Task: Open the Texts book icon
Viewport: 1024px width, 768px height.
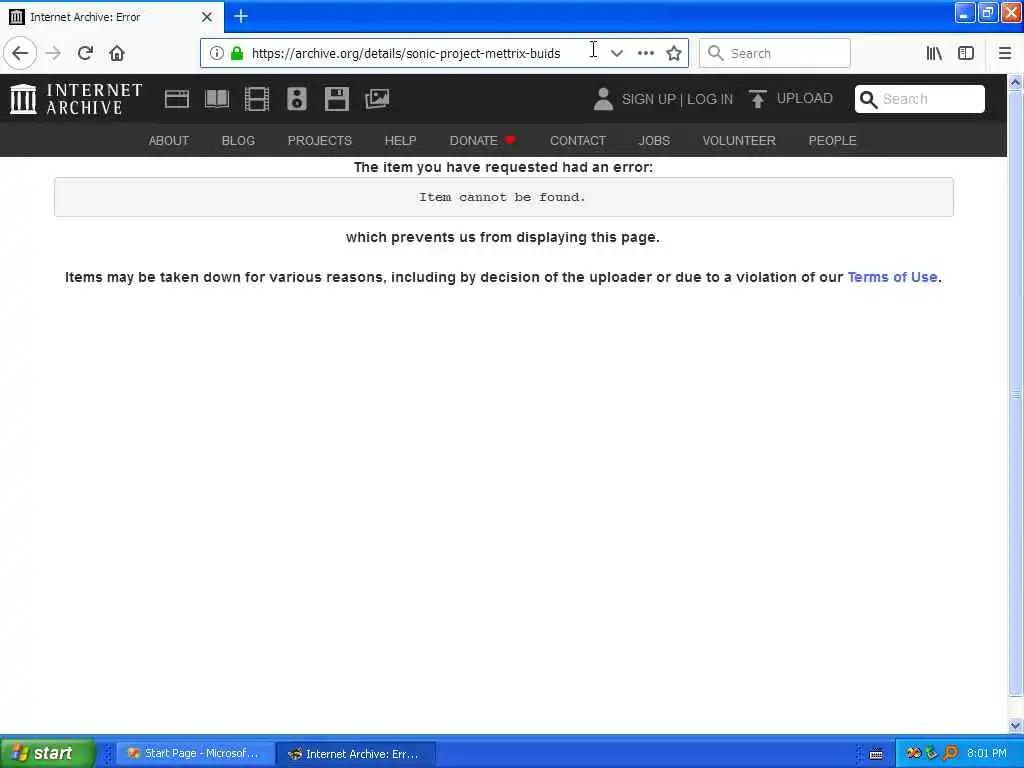Action: coord(217,99)
